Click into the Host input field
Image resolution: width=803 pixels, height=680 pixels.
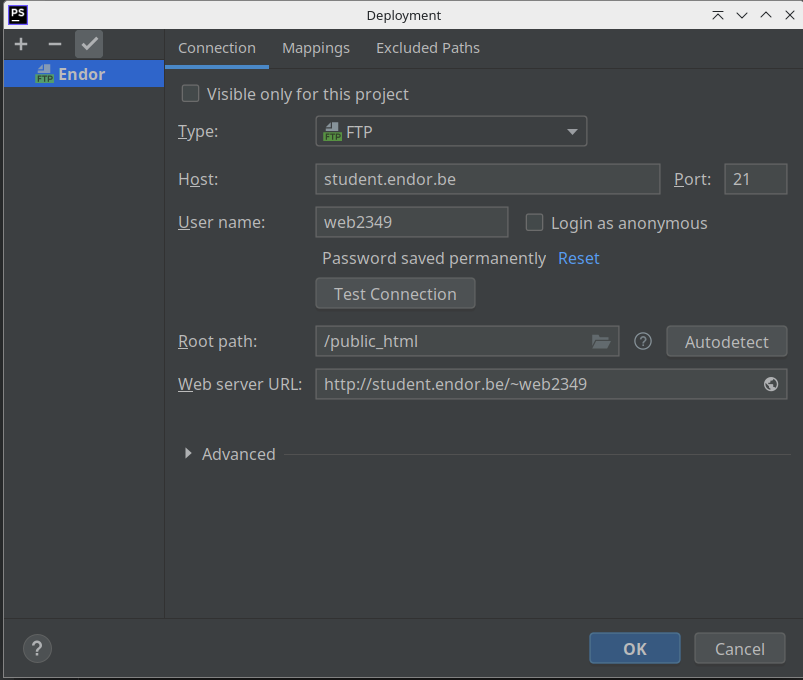point(487,180)
